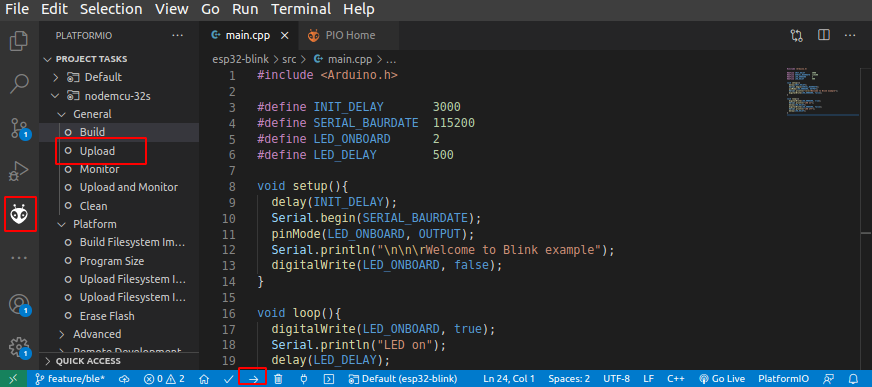The height and width of the screenshot is (387, 872).
Task: Expand the Default project task folder
Action: 87,77
